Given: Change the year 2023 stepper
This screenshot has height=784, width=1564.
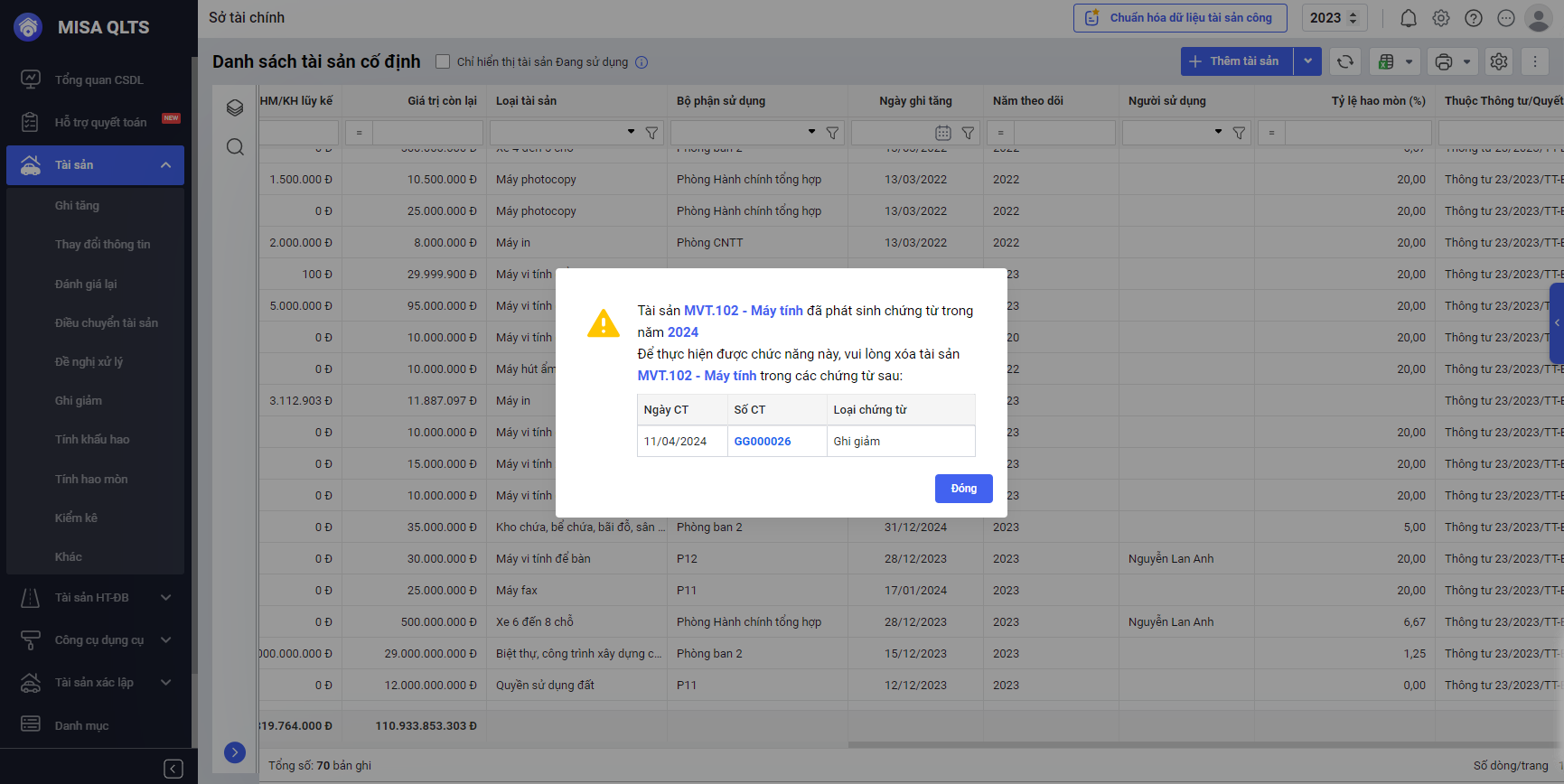Looking at the screenshot, I should pos(1353,18).
